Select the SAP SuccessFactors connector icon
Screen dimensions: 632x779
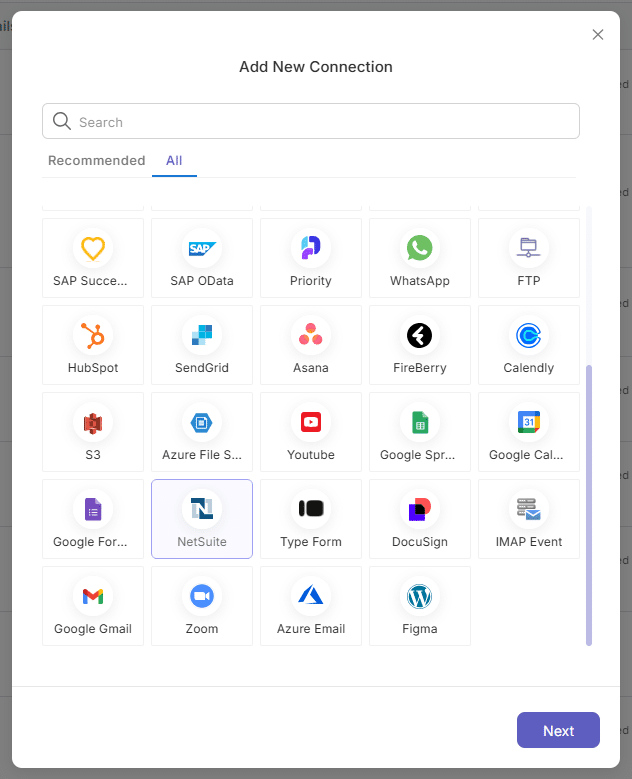(x=93, y=248)
